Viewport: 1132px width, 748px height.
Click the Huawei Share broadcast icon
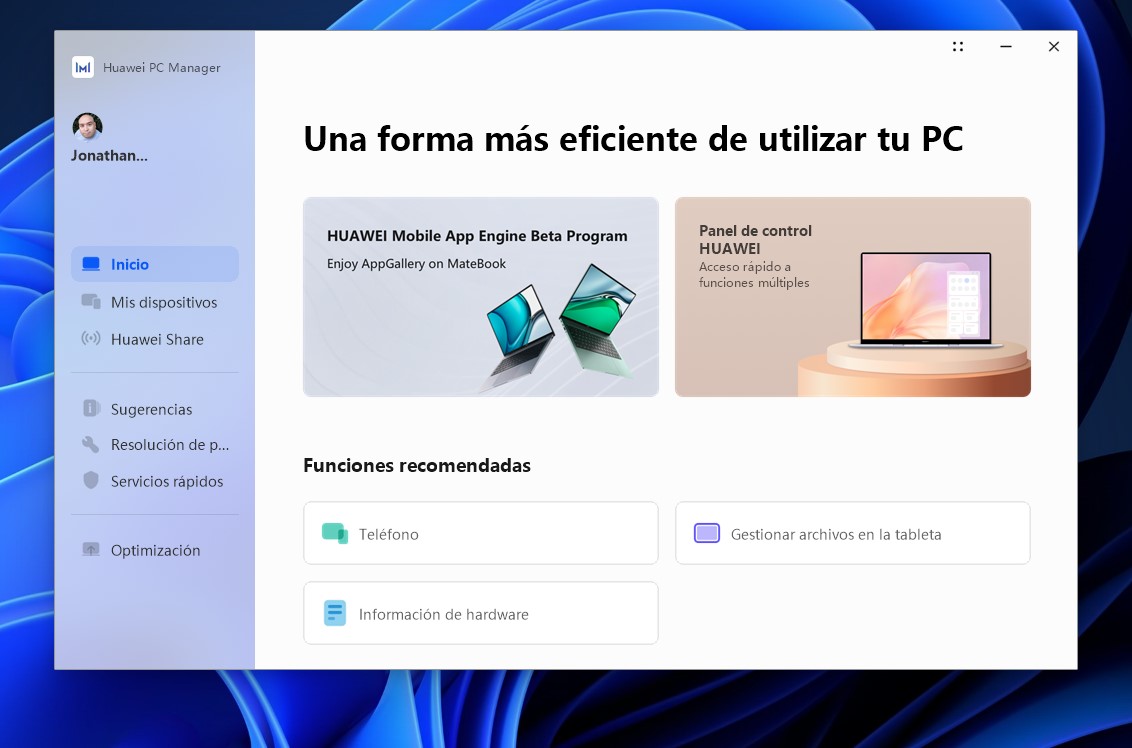(x=91, y=338)
